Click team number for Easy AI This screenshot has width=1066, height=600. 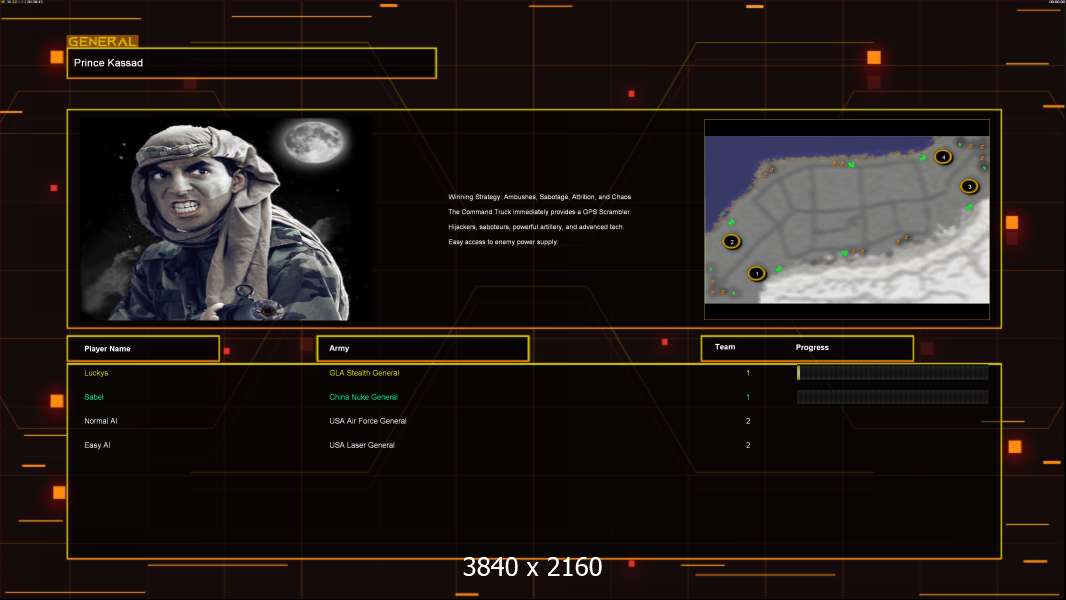(748, 445)
